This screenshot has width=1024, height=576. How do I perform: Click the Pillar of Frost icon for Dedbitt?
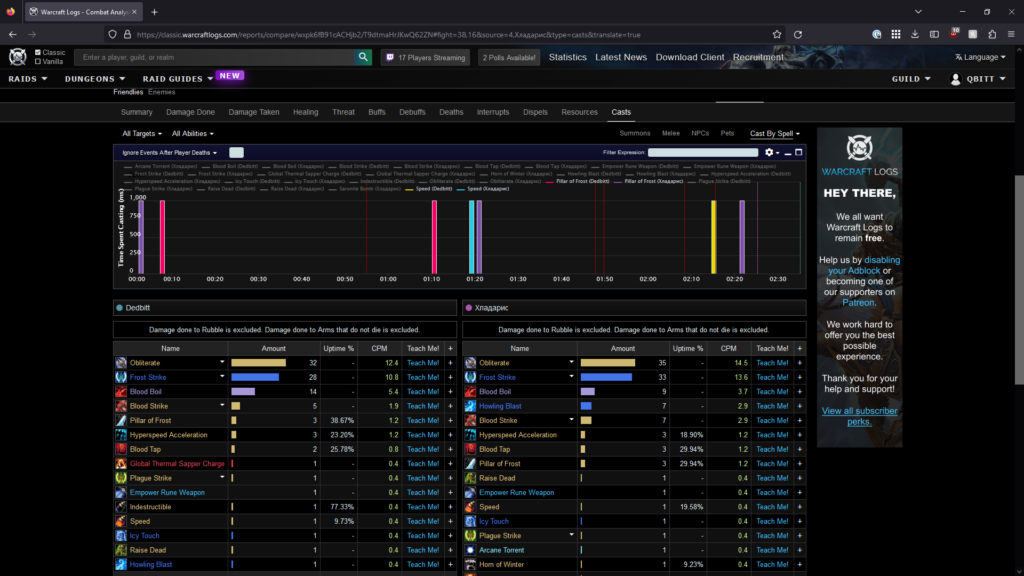121,421
